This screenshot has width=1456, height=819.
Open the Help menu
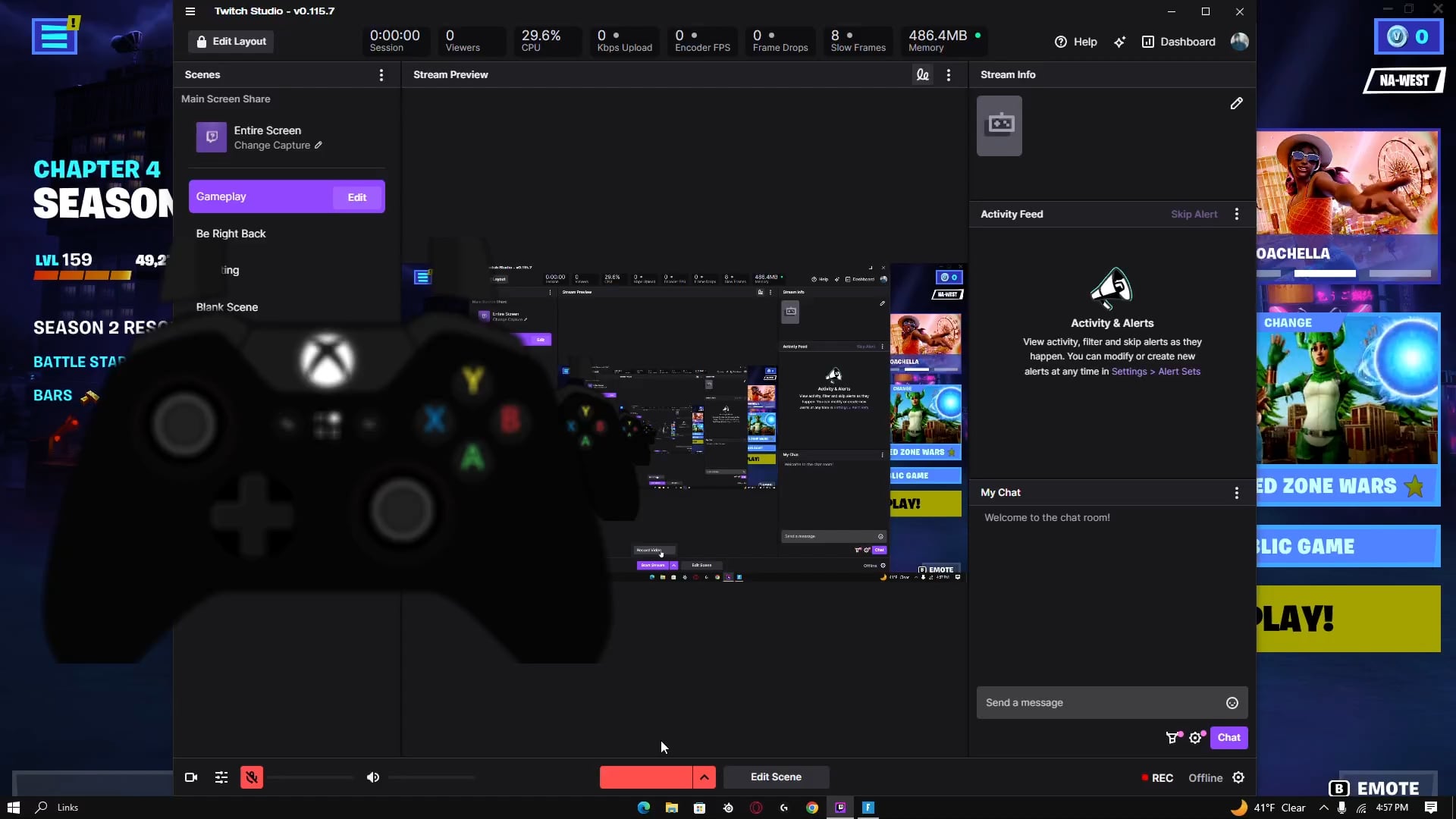[1075, 42]
